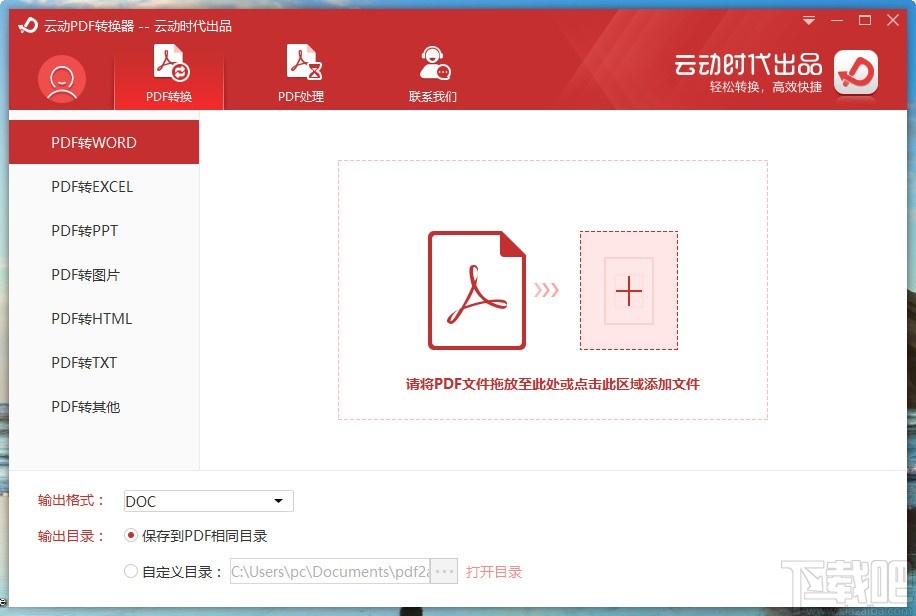Select 保存到PDF相同目录 output option
Image resolution: width=916 pixels, height=616 pixels.
coord(131,535)
